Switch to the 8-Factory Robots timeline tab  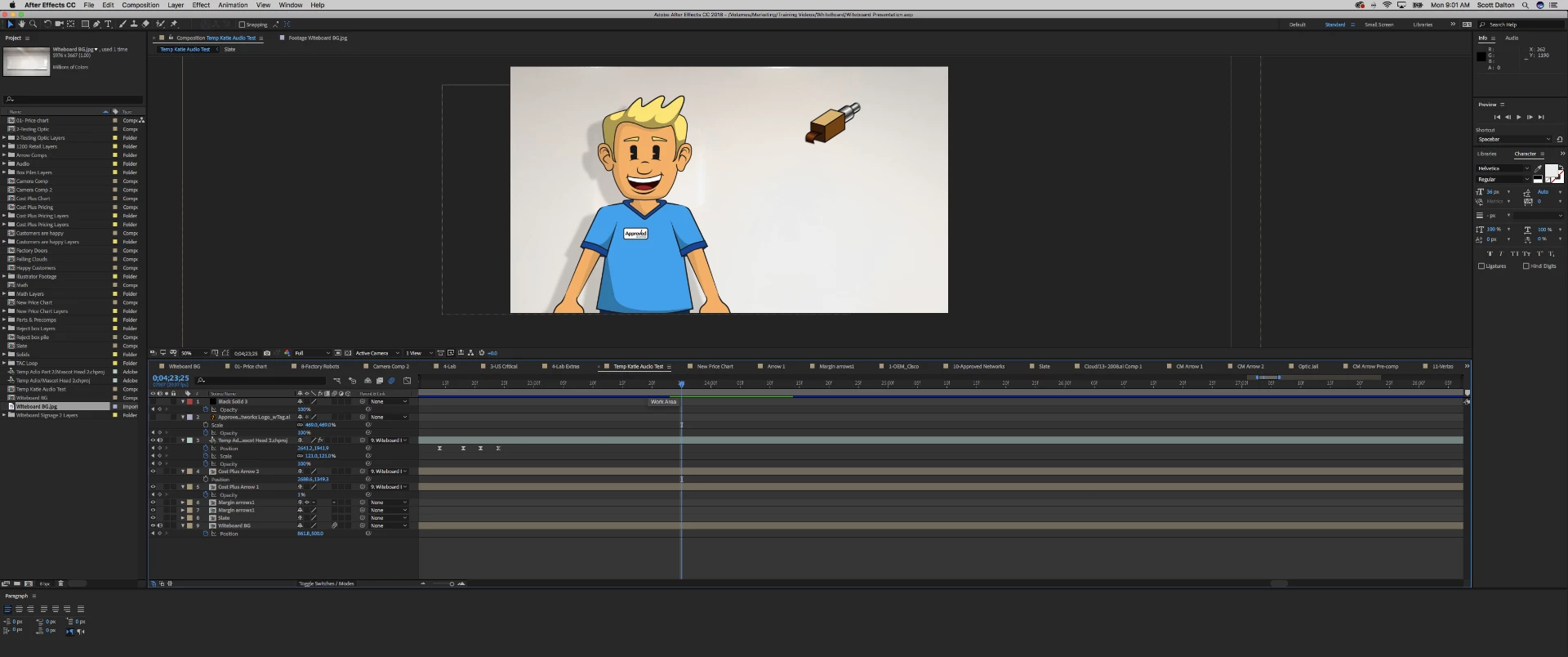(320, 366)
